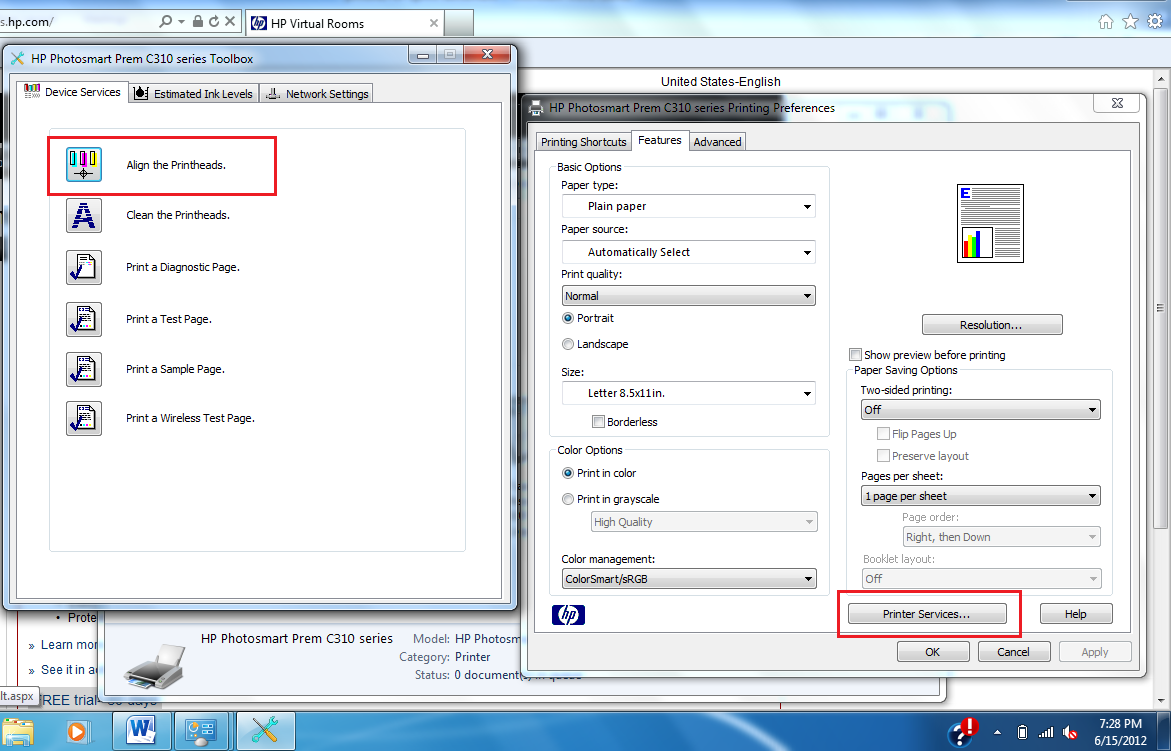Switch to the Device Services tab

pyautogui.click(x=72, y=92)
